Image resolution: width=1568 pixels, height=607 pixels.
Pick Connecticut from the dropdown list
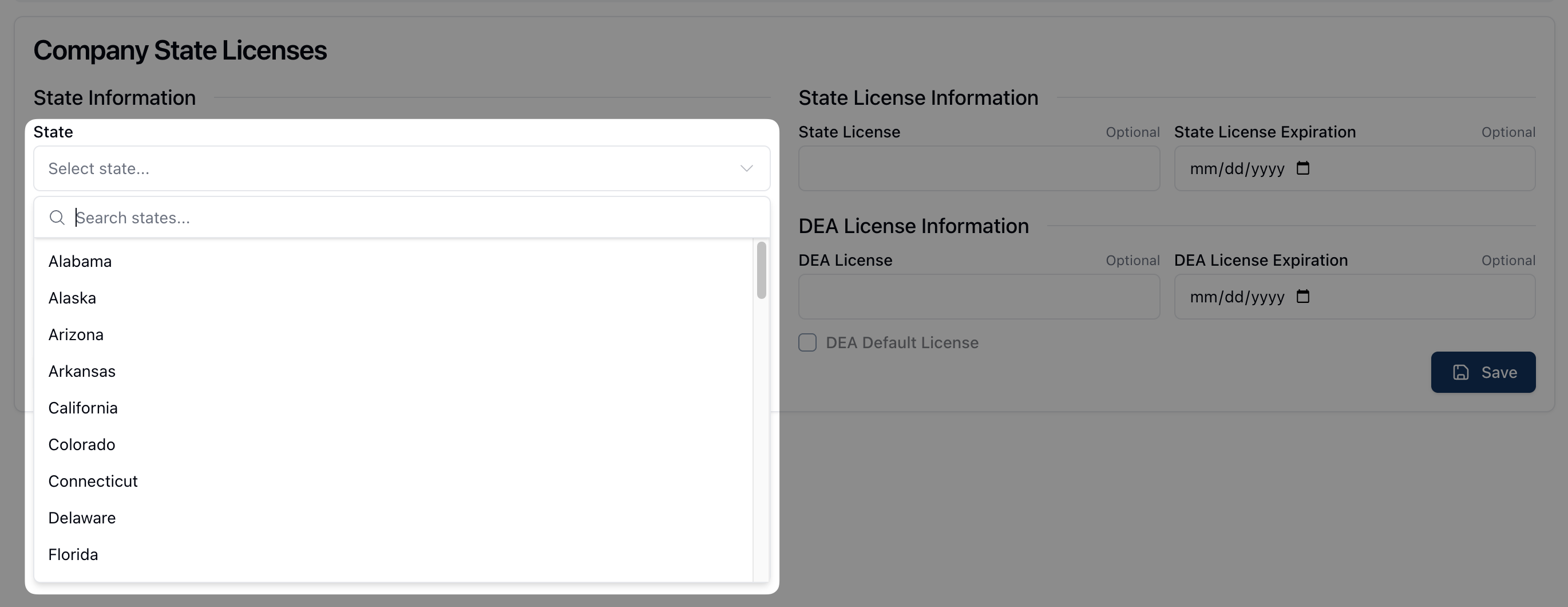(93, 481)
